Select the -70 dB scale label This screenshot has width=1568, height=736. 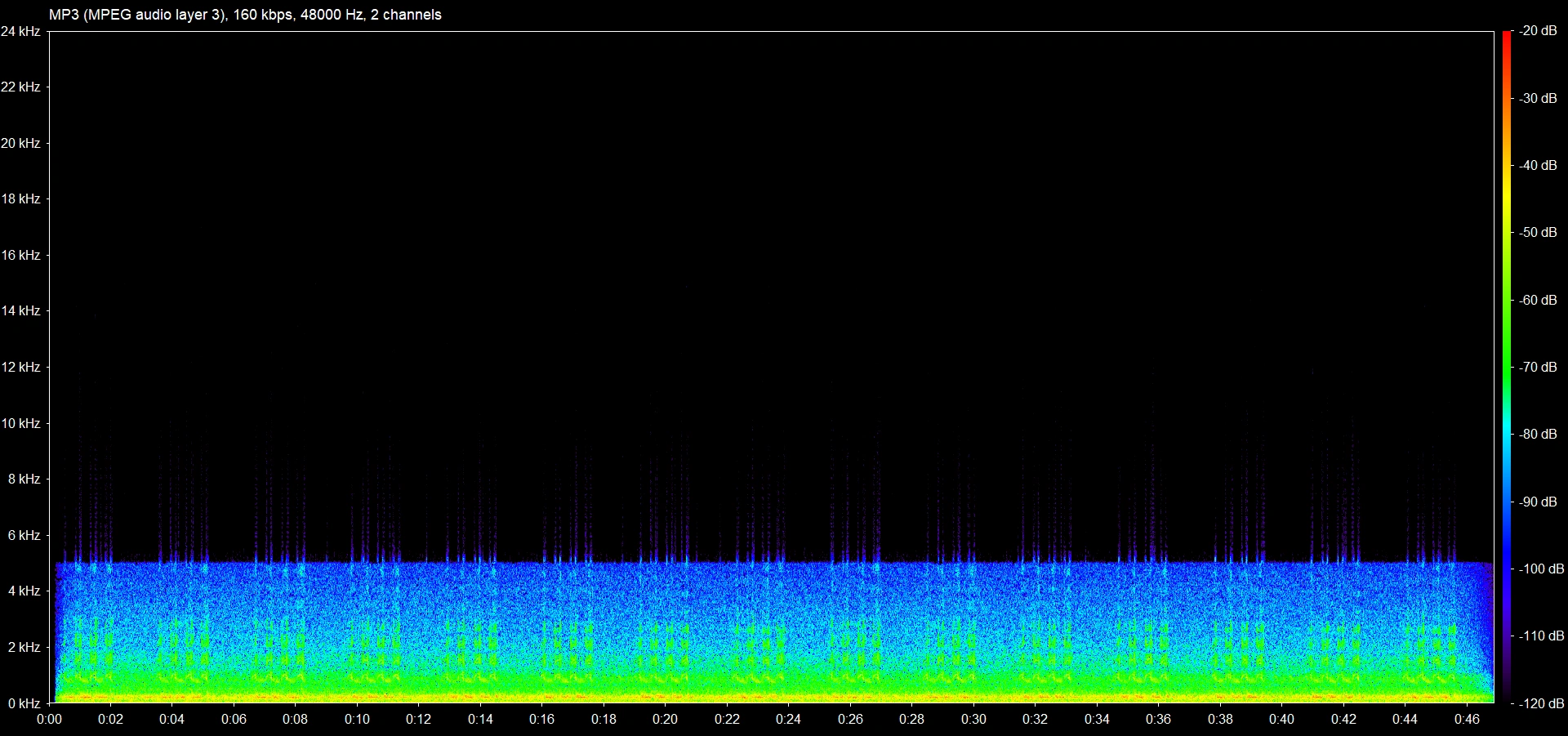pyautogui.click(x=1539, y=368)
